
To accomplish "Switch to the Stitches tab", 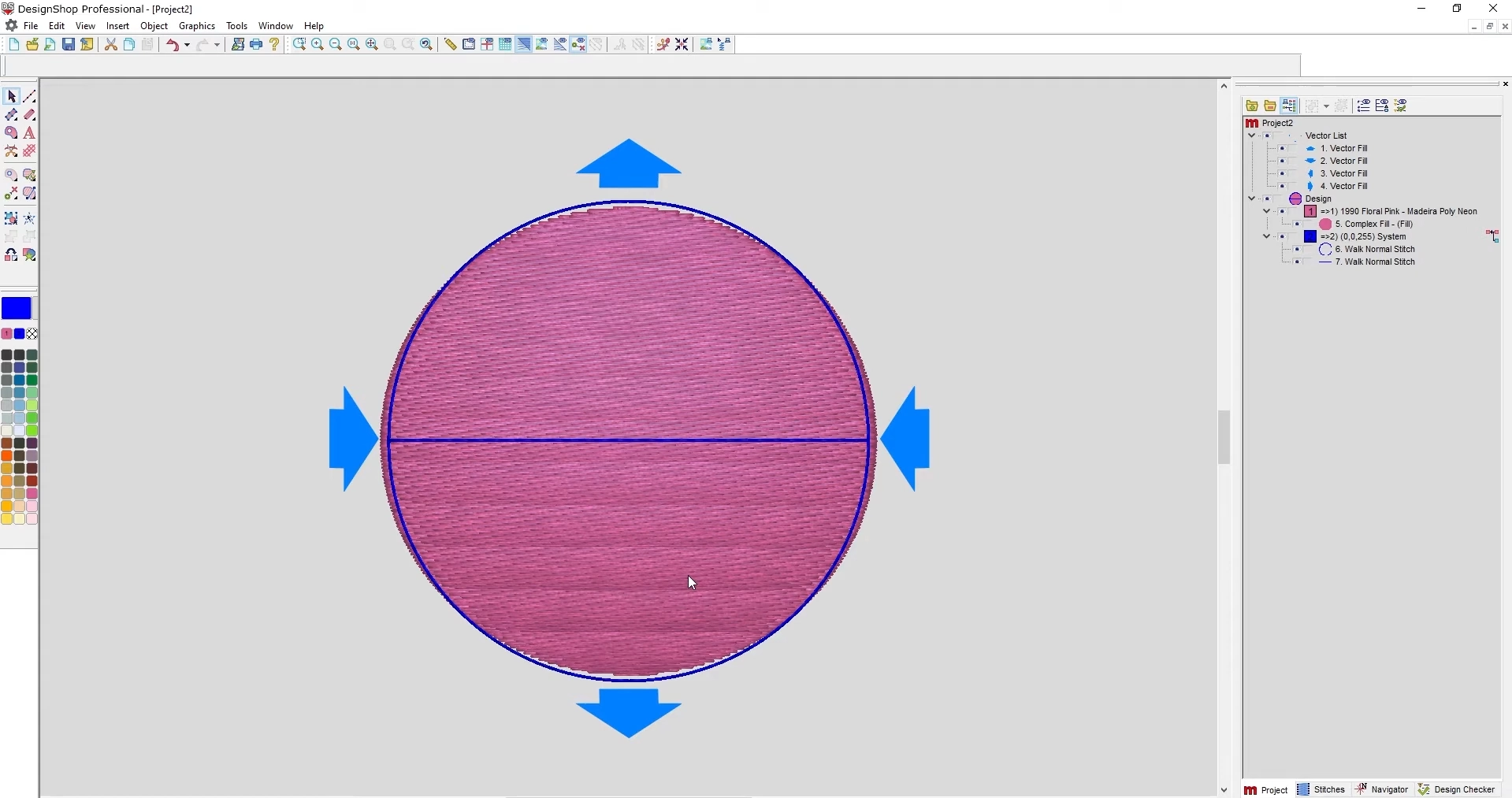I will pos(1321,789).
